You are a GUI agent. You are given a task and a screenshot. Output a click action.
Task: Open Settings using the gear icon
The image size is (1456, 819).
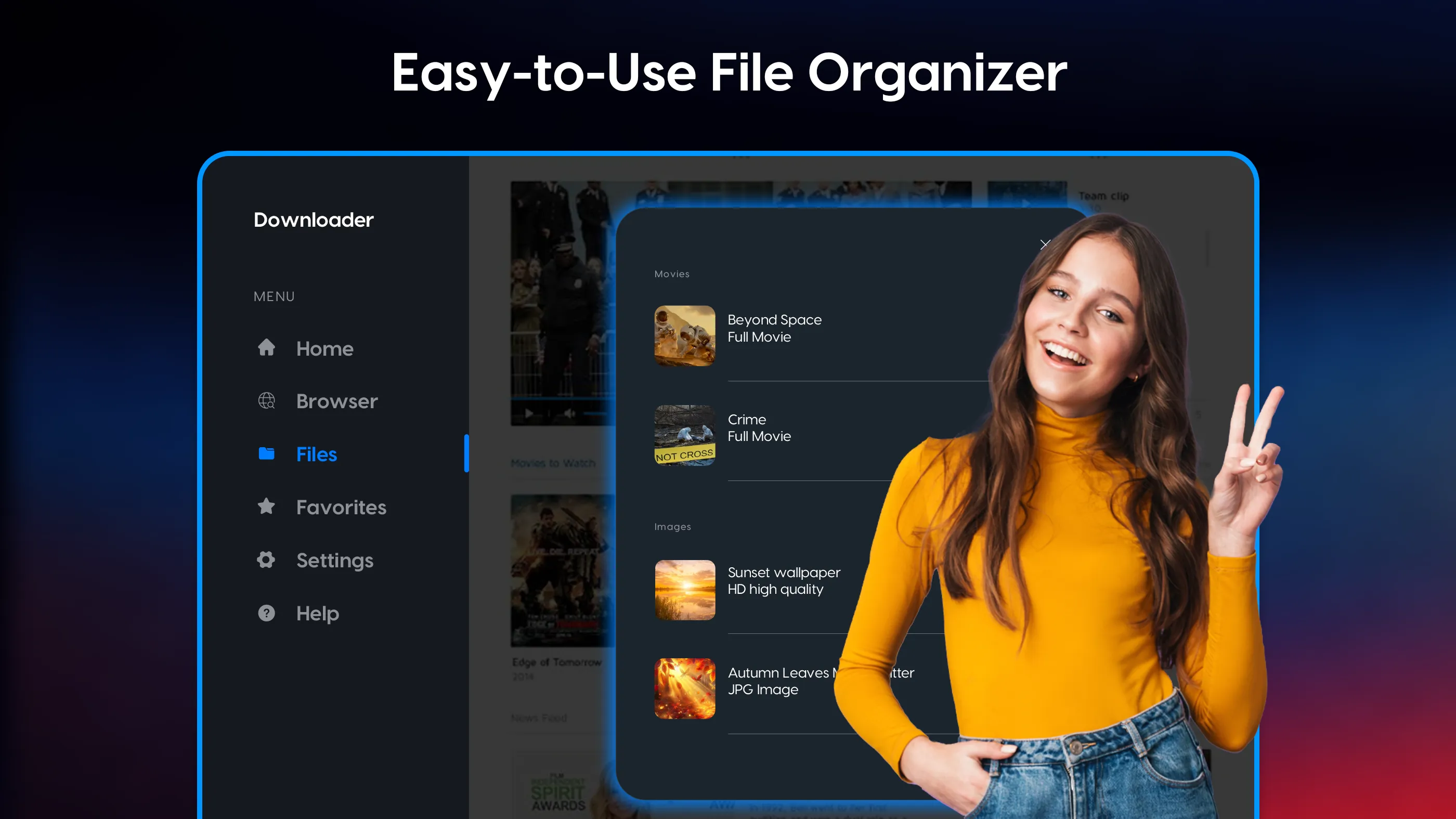pos(266,560)
